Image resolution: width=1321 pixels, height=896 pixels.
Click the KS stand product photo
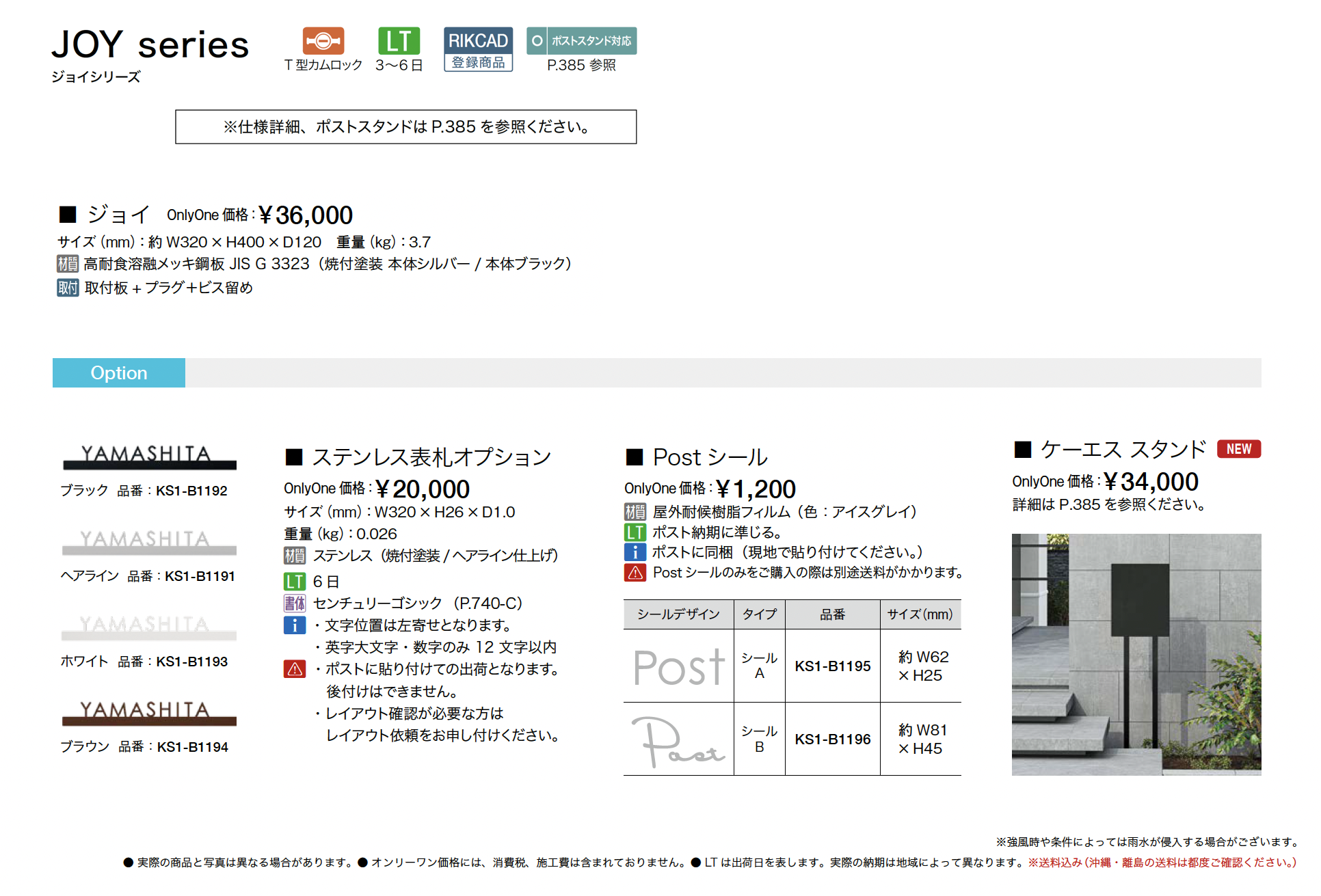point(1136,654)
